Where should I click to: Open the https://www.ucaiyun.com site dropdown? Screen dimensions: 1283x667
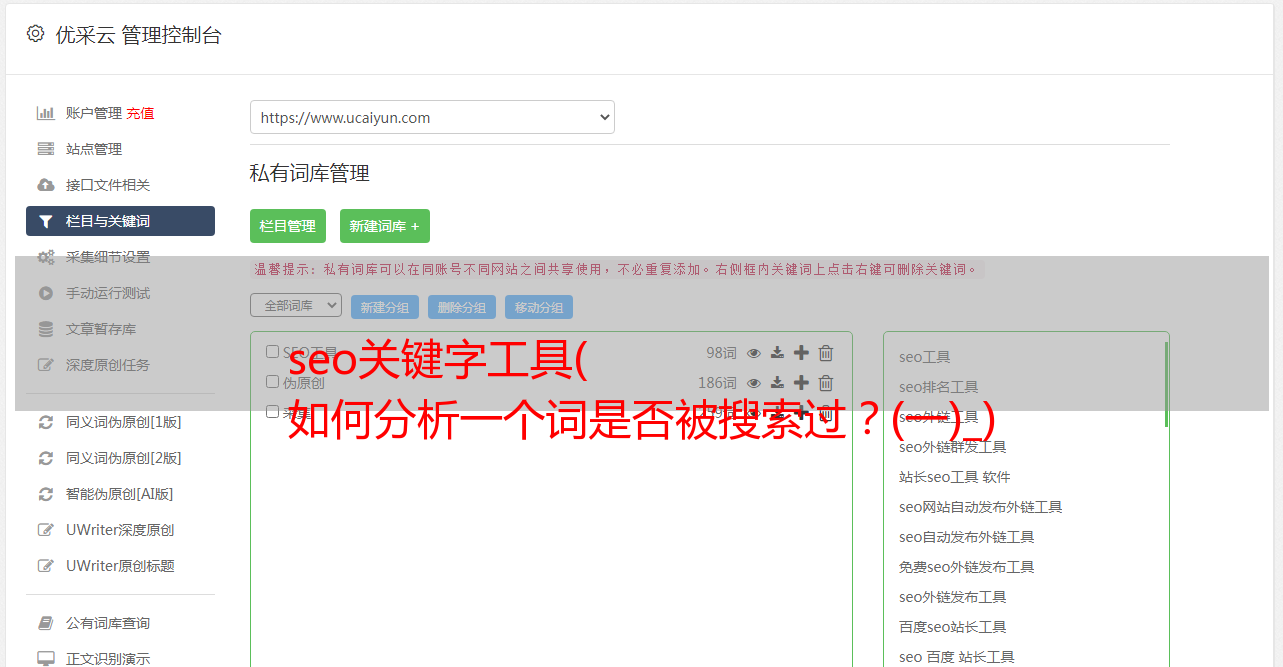[432, 117]
